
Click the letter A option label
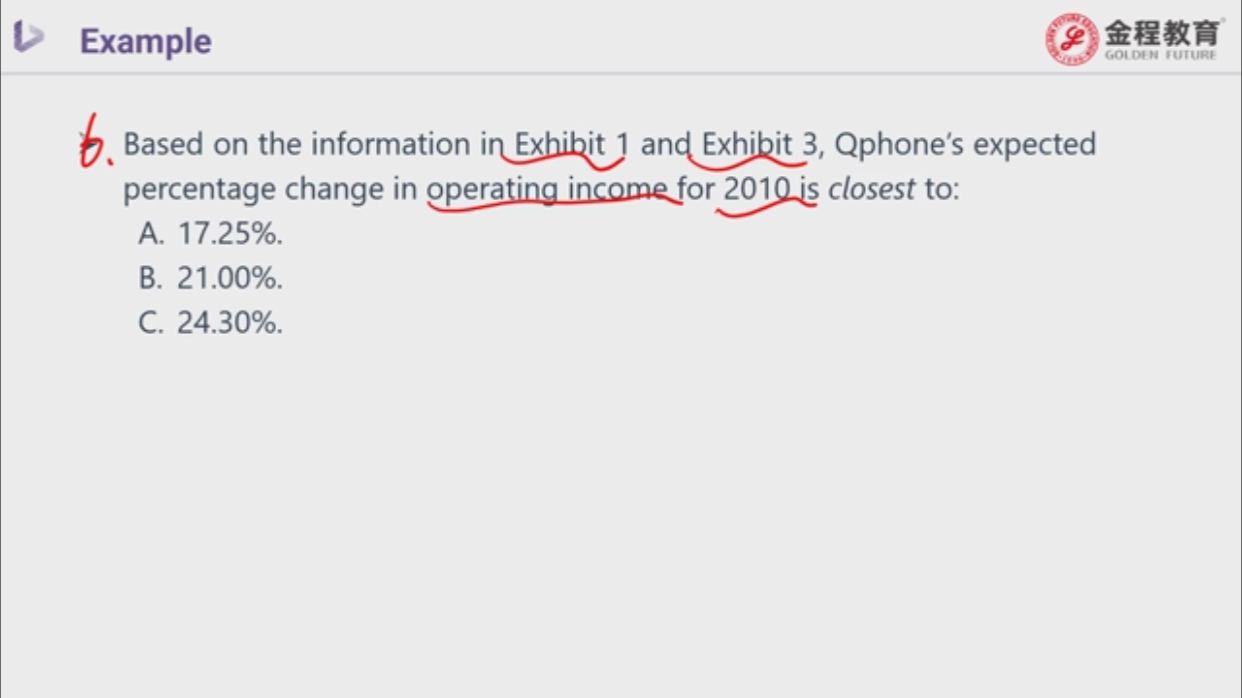[x=151, y=233]
